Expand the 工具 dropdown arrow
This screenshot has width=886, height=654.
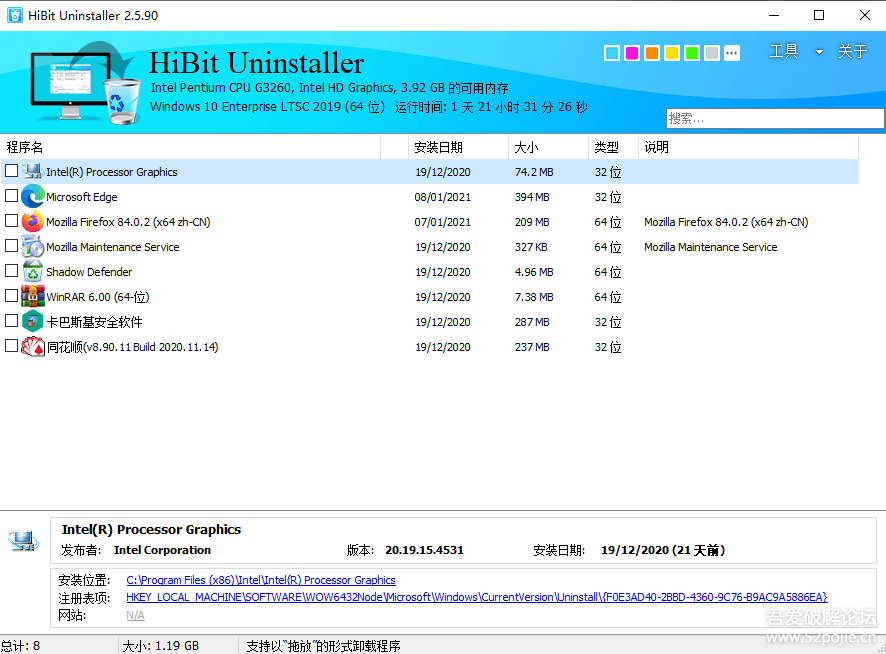pyautogui.click(x=819, y=52)
